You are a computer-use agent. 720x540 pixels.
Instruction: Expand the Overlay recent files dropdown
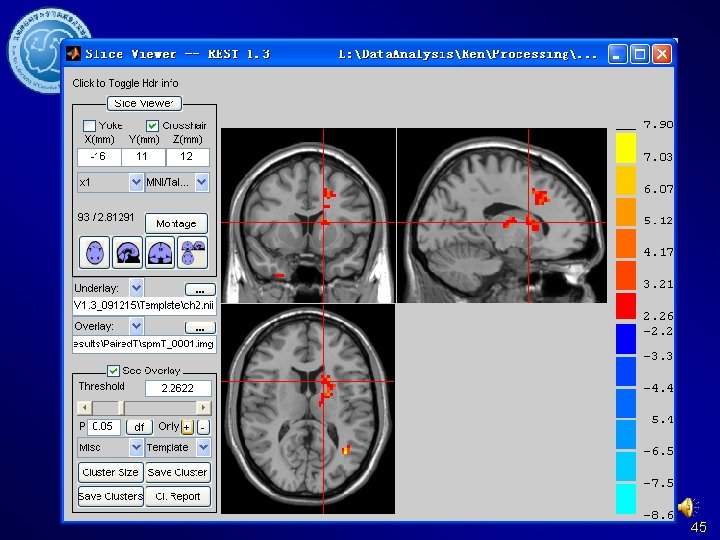[x=136, y=326]
